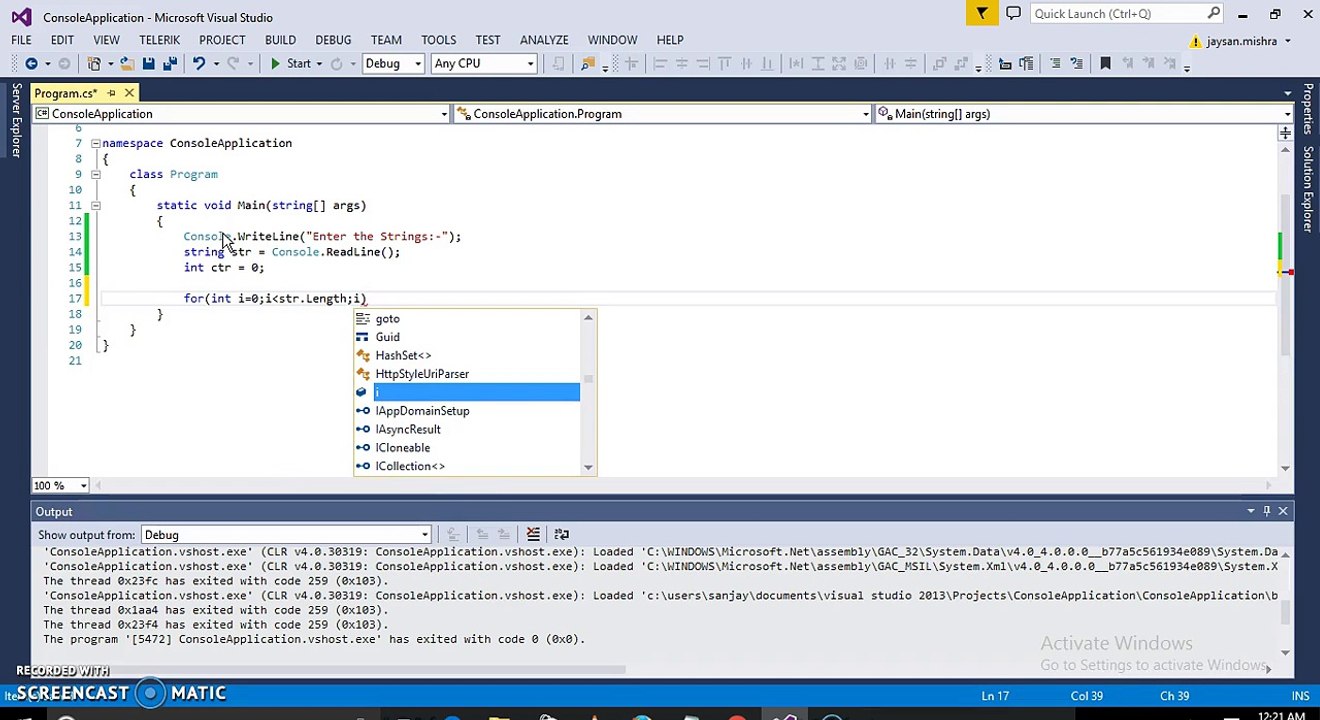Open the PROJECT menu
The width and height of the screenshot is (1320, 720).
222,40
